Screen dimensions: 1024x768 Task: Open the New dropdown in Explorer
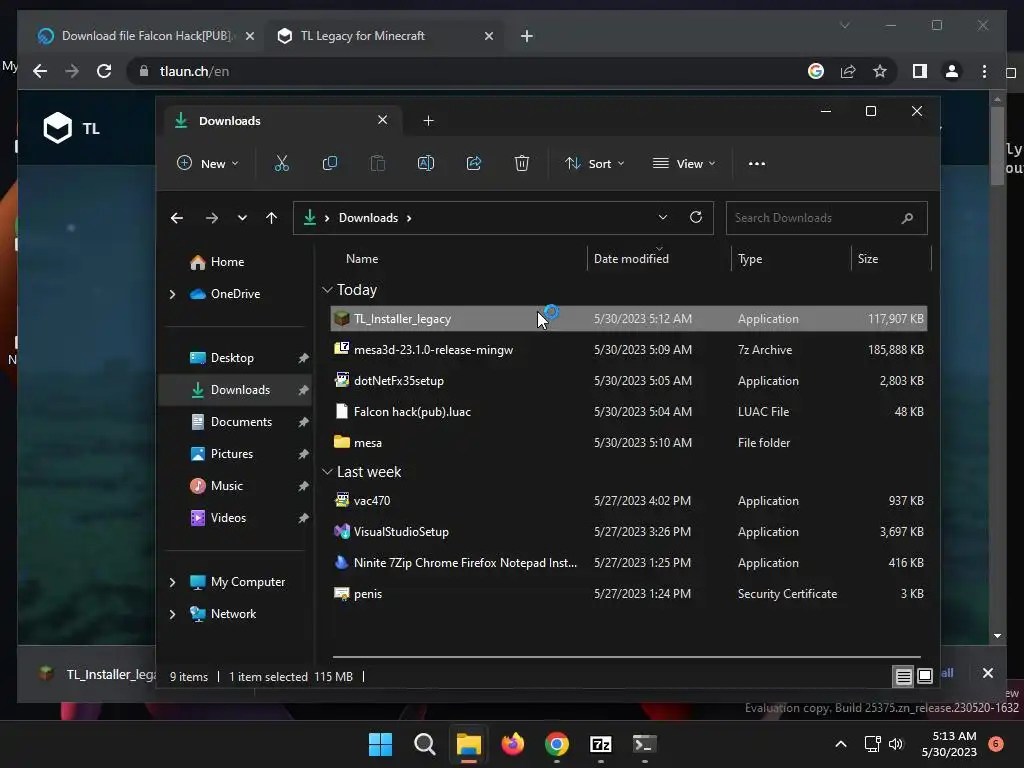[208, 163]
